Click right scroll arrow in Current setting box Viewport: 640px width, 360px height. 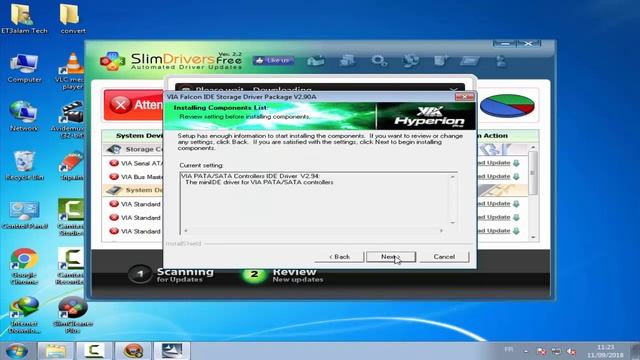441,231
